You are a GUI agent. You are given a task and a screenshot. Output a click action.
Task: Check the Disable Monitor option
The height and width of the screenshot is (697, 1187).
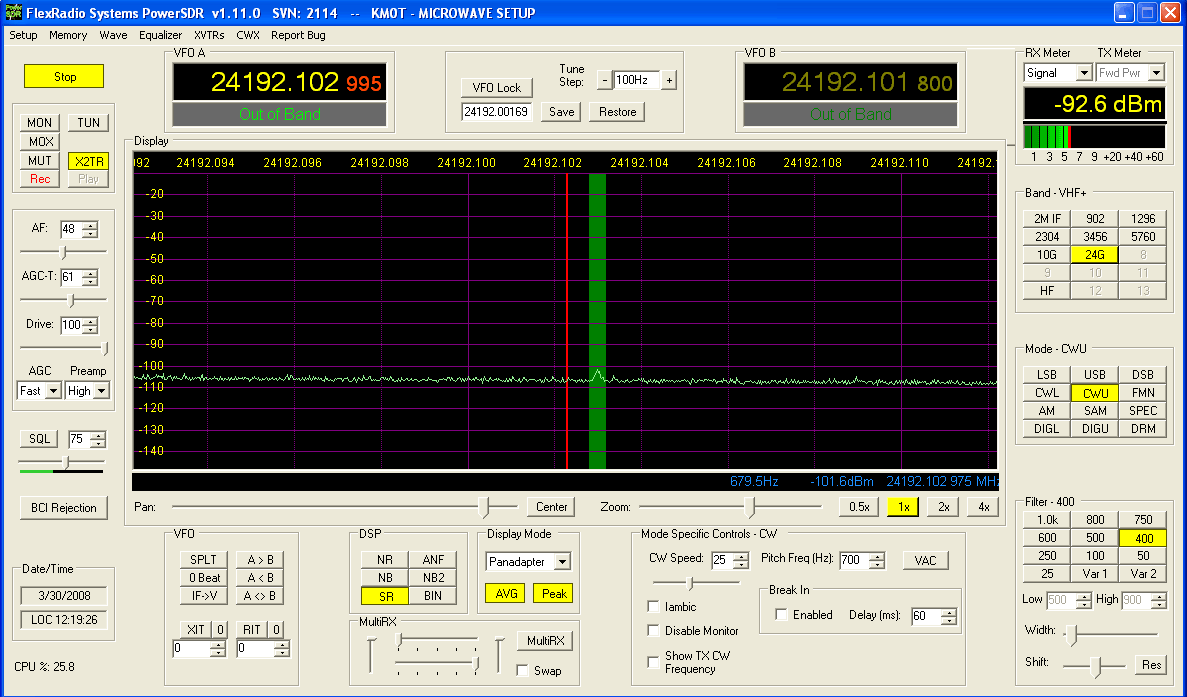coord(654,631)
